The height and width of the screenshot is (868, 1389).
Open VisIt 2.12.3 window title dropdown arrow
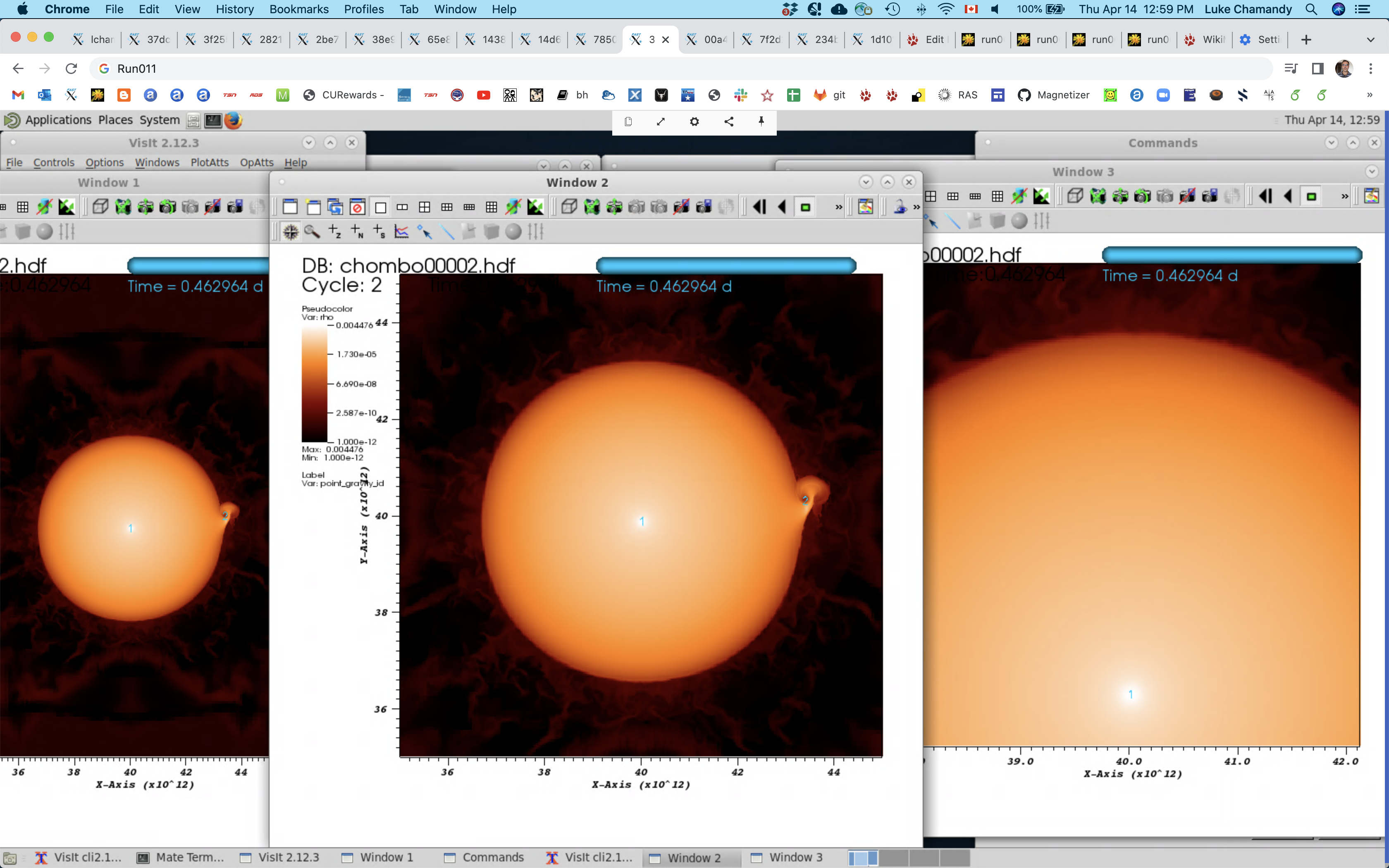point(309,142)
